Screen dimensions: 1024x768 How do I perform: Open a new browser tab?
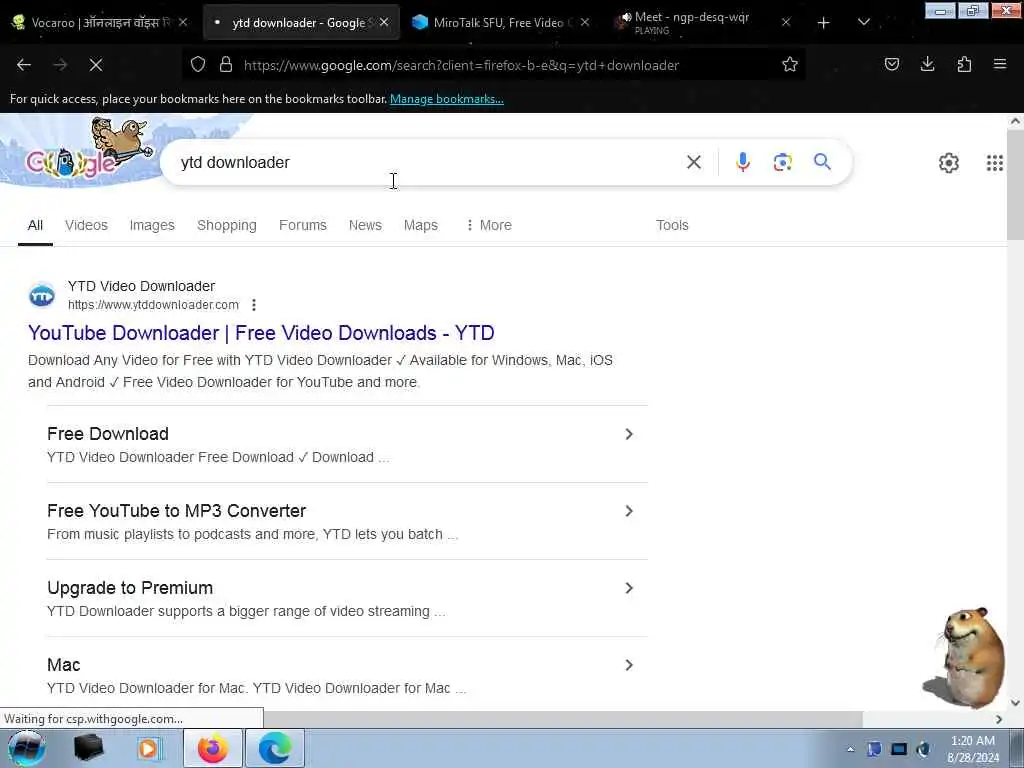click(824, 23)
